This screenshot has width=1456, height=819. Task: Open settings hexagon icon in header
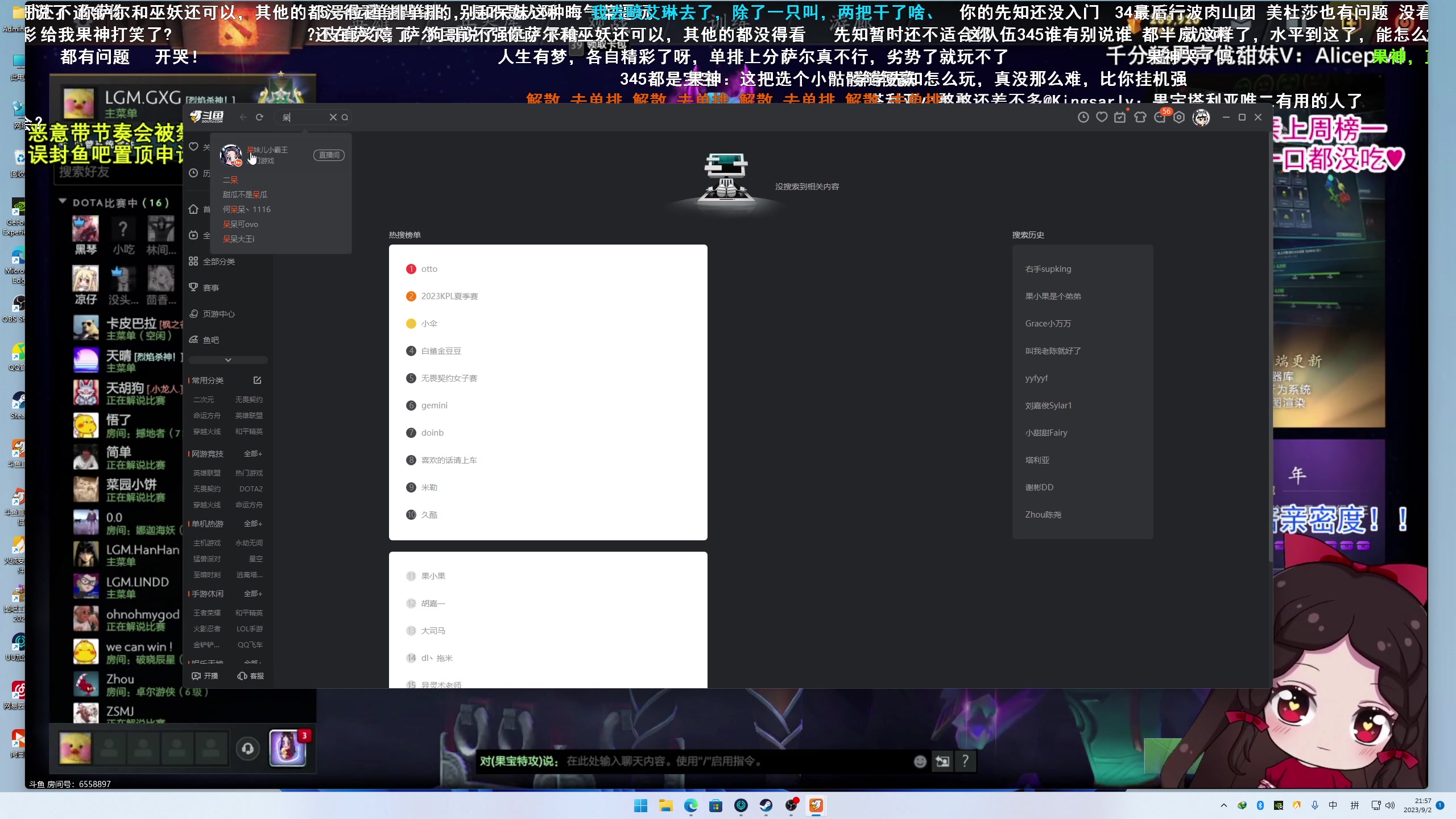tap(1179, 117)
